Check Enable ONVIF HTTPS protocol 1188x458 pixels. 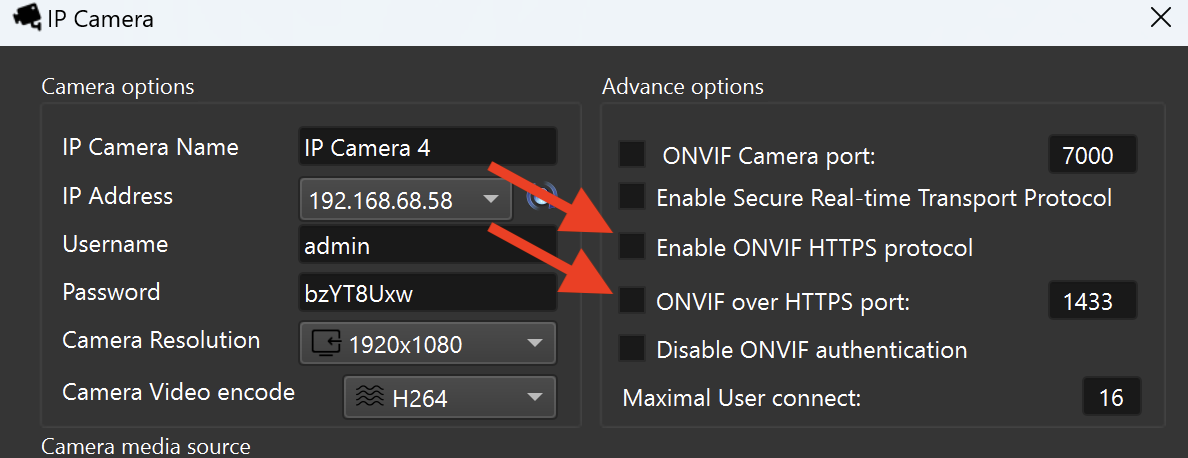[x=632, y=246]
